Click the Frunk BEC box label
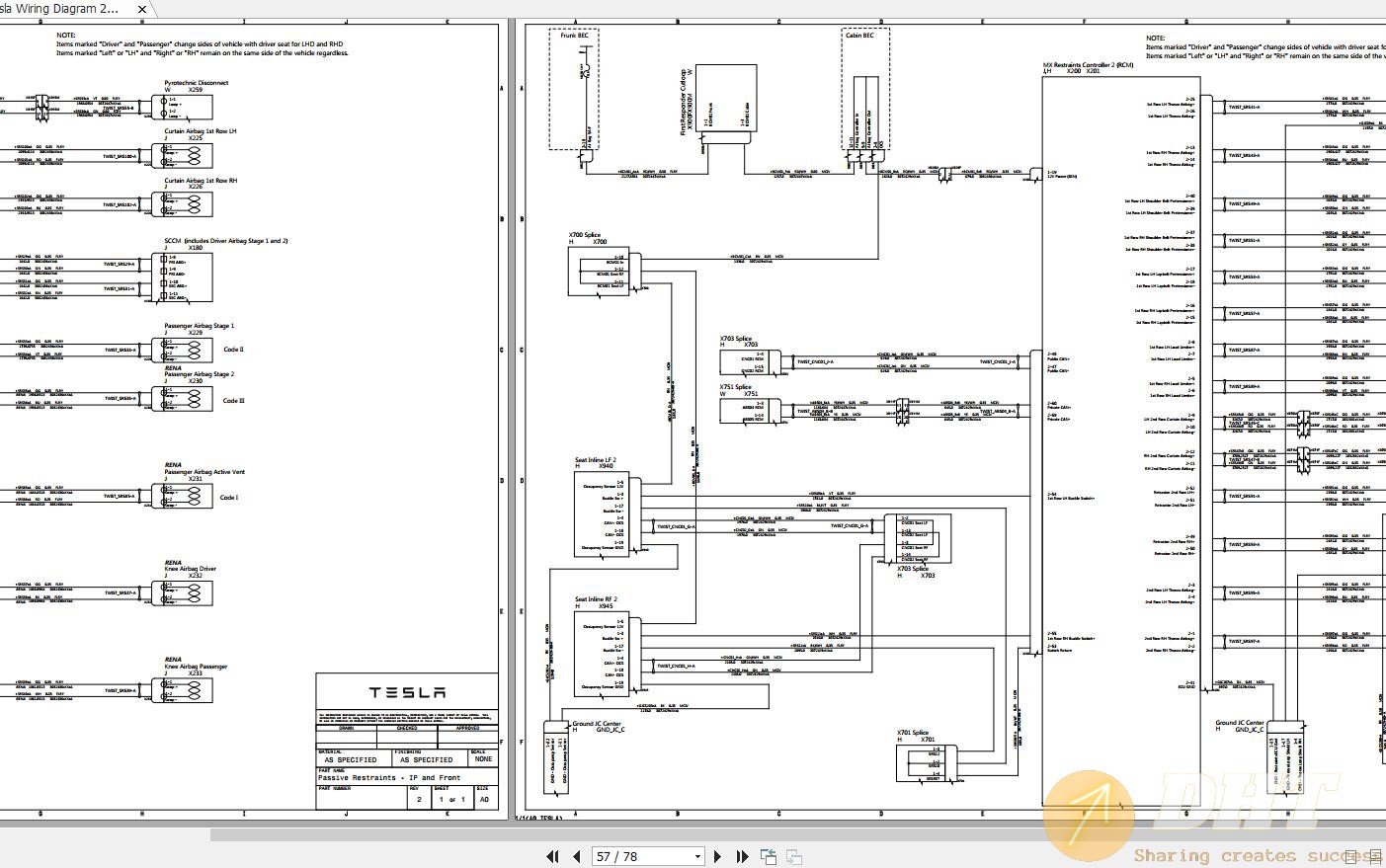Image resolution: width=1386 pixels, height=868 pixels. click(x=574, y=36)
